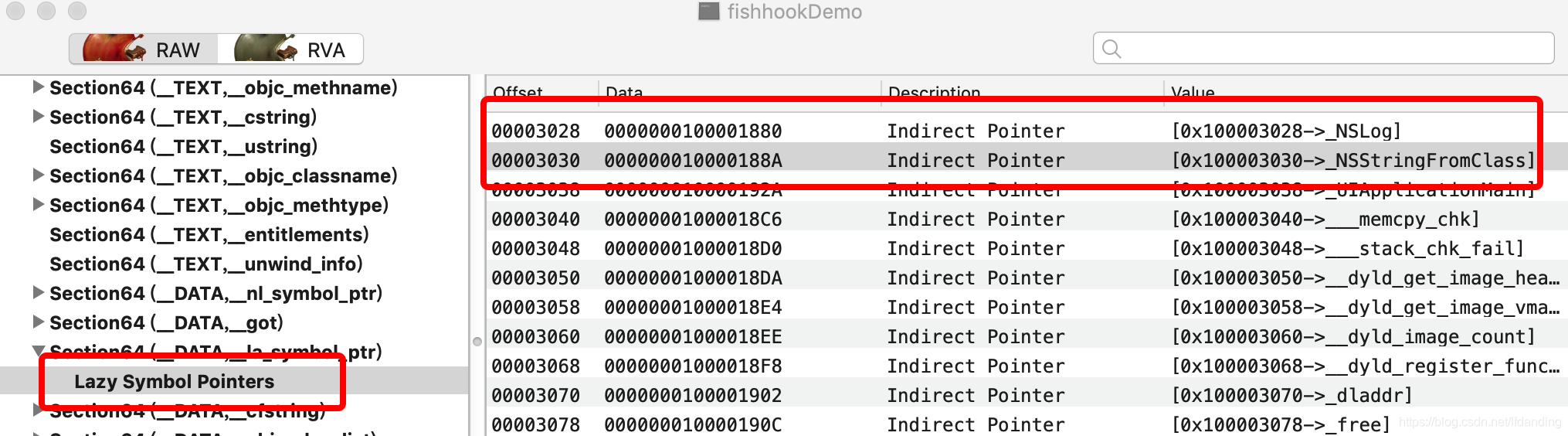Select row for ___stack_chk_fail
Viewport: 1568px width, 436px height.
[1026, 248]
